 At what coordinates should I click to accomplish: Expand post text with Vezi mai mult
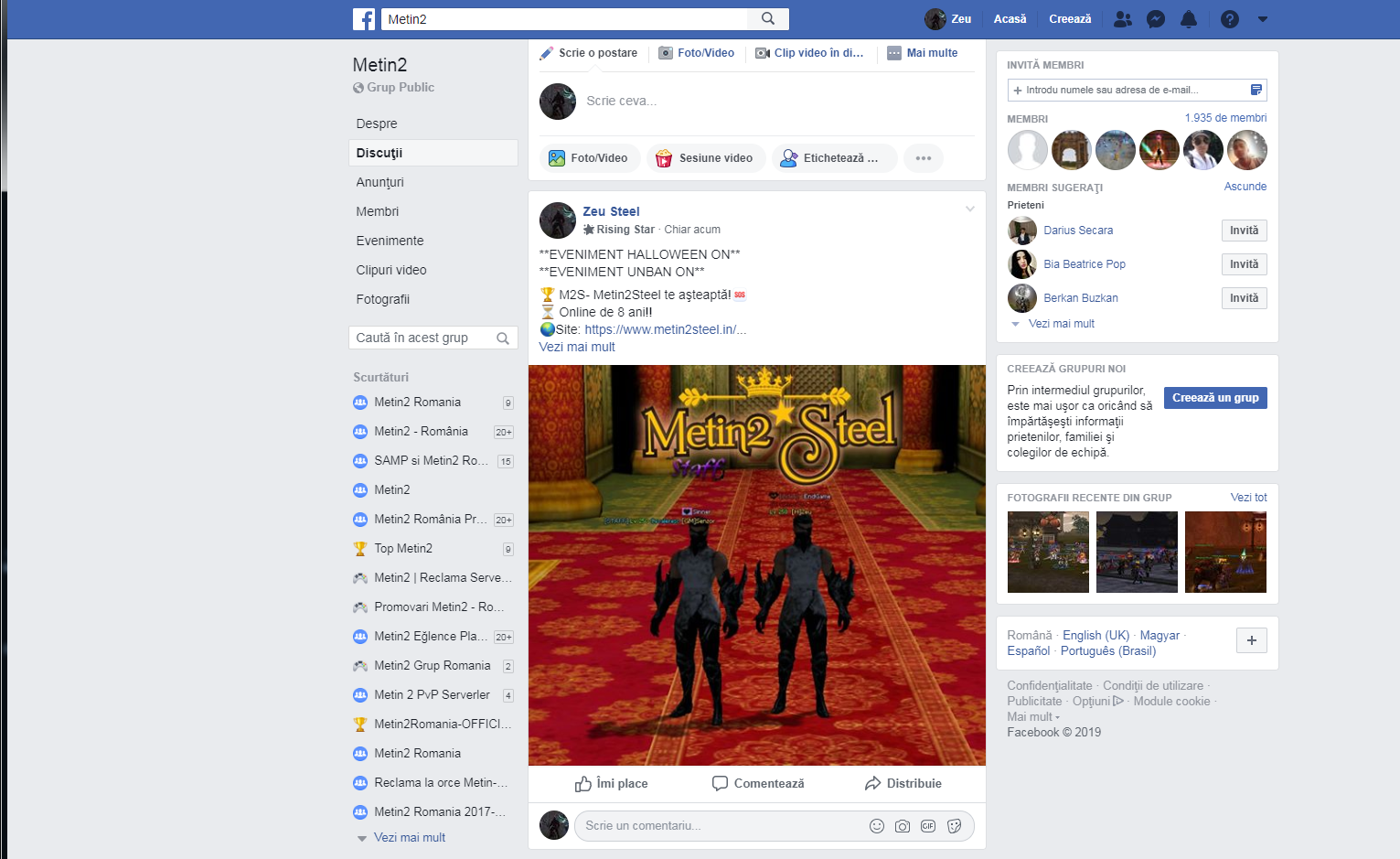(x=577, y=347)
